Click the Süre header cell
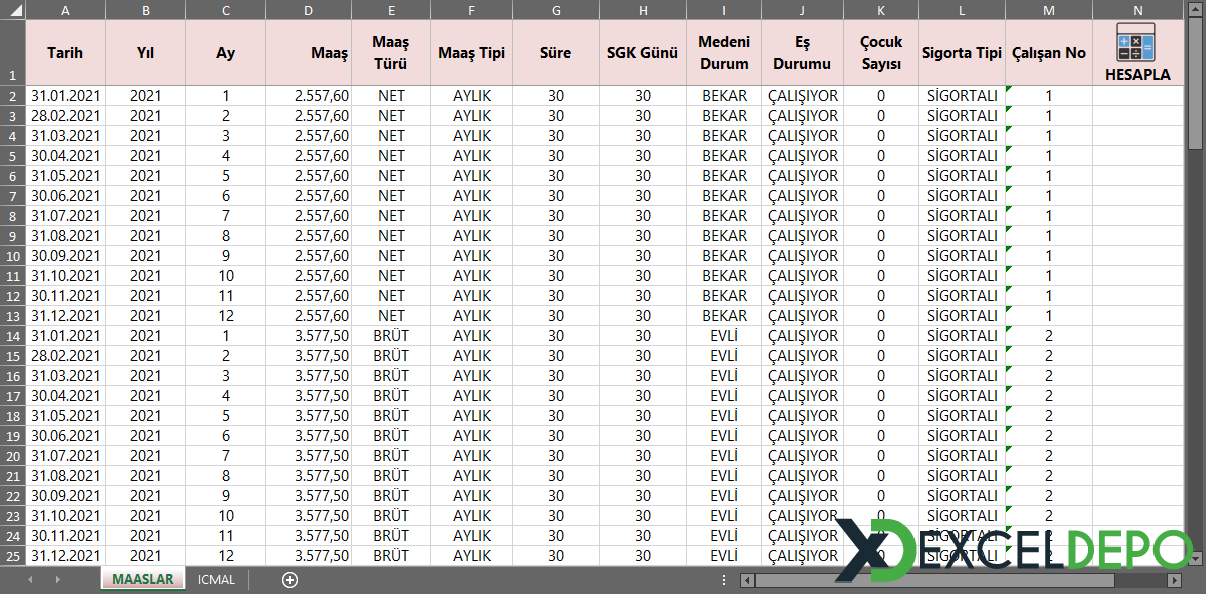 [x=556, y=52]
